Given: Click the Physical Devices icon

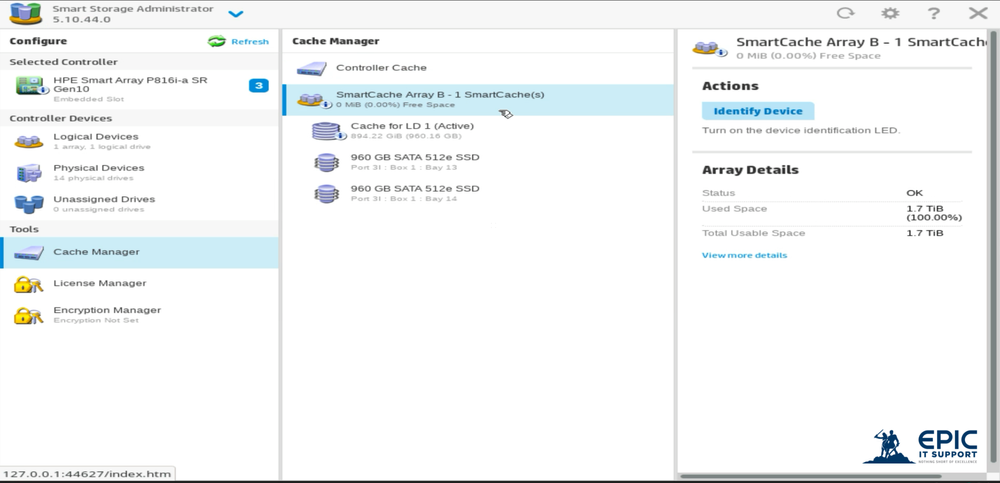Looking at the screenshot, I should coord(29,172).
